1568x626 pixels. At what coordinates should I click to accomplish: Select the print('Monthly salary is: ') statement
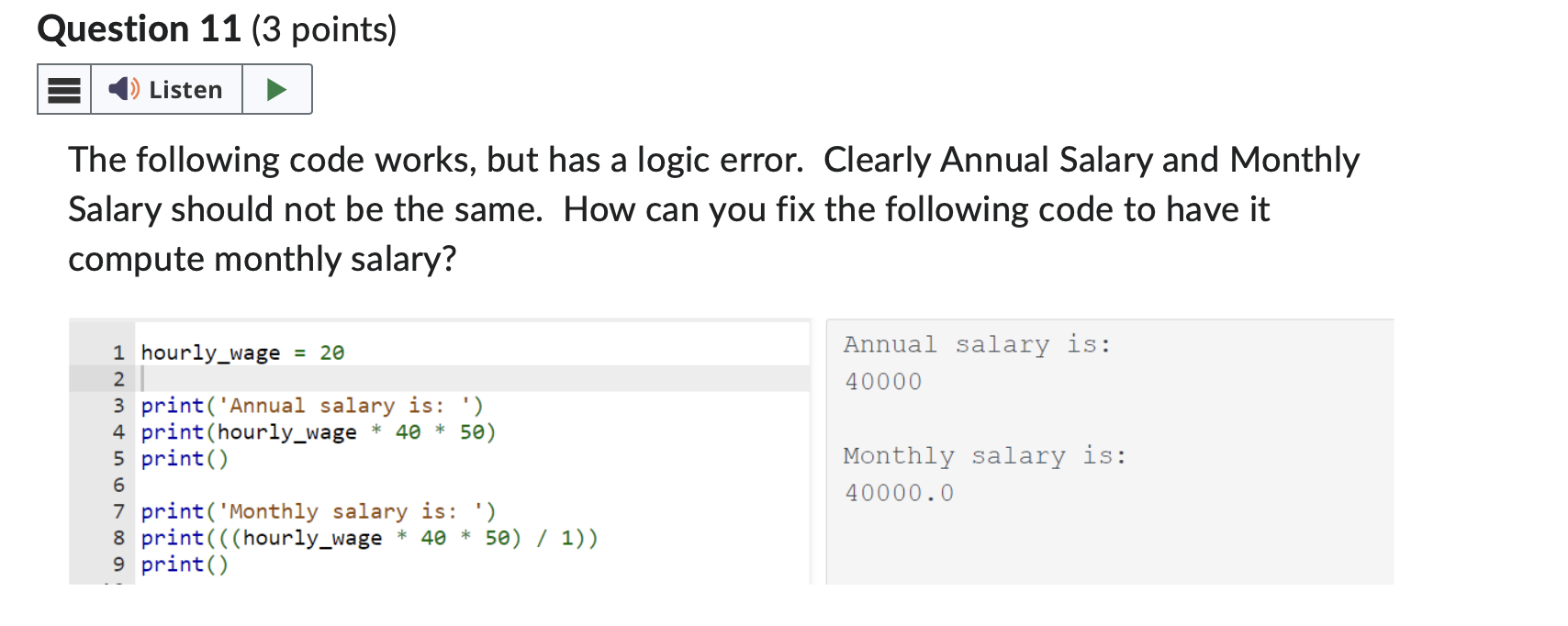[x=319, y=511]
